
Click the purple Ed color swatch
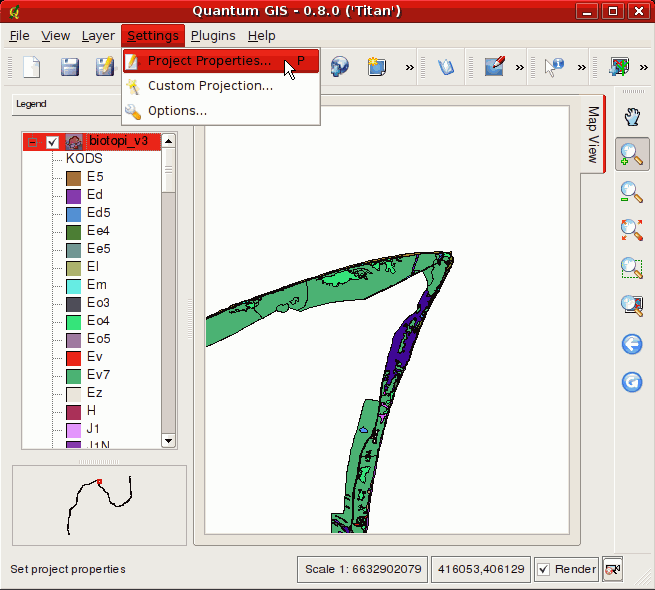pyautogui.click(x=74, y=196)
